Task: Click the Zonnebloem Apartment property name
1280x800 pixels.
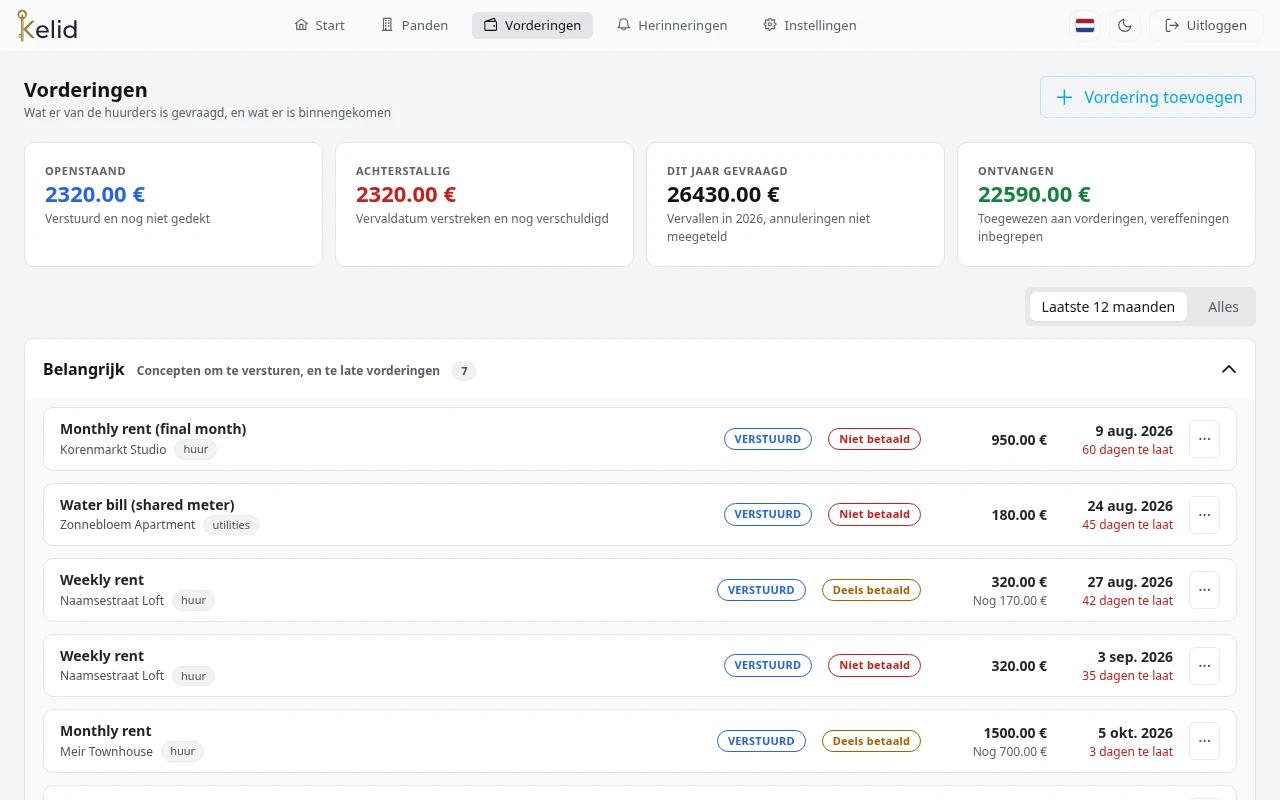Action: pos(127,525)
